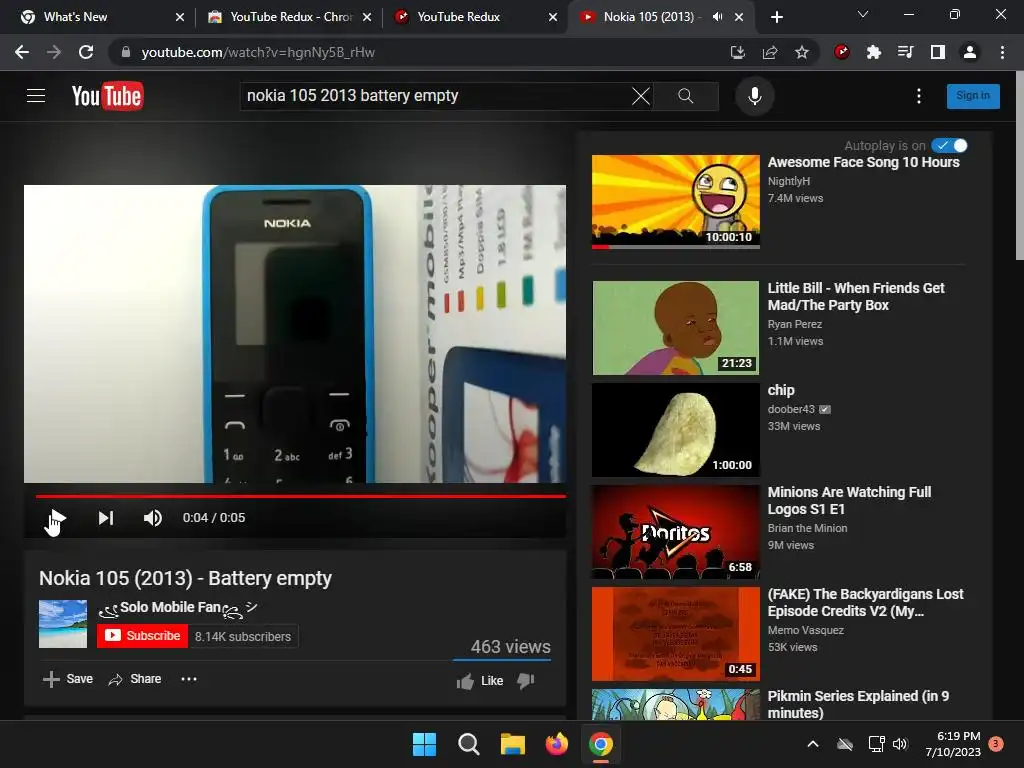Click channel name Brian the Minion

pyautogui.click(x=807, y=528)
